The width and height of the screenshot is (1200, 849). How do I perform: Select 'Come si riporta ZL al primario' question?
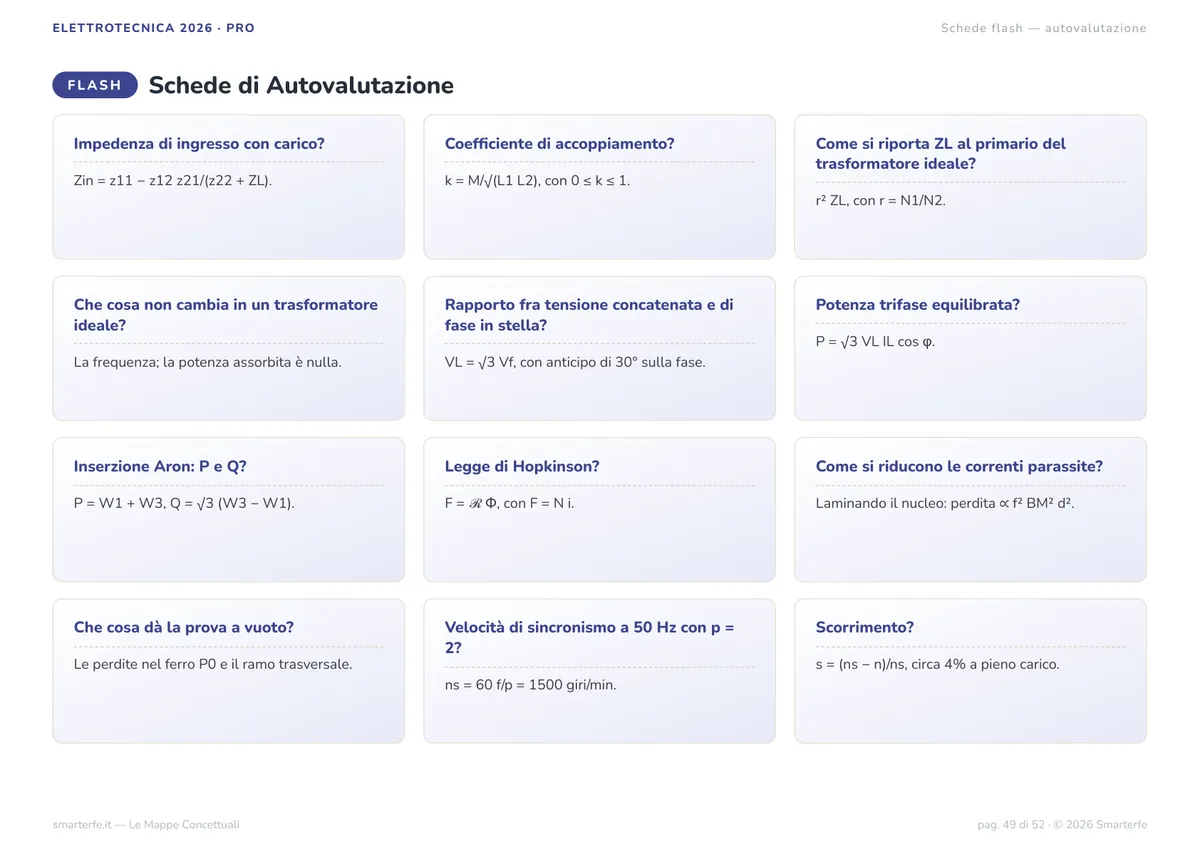(941, 154)
